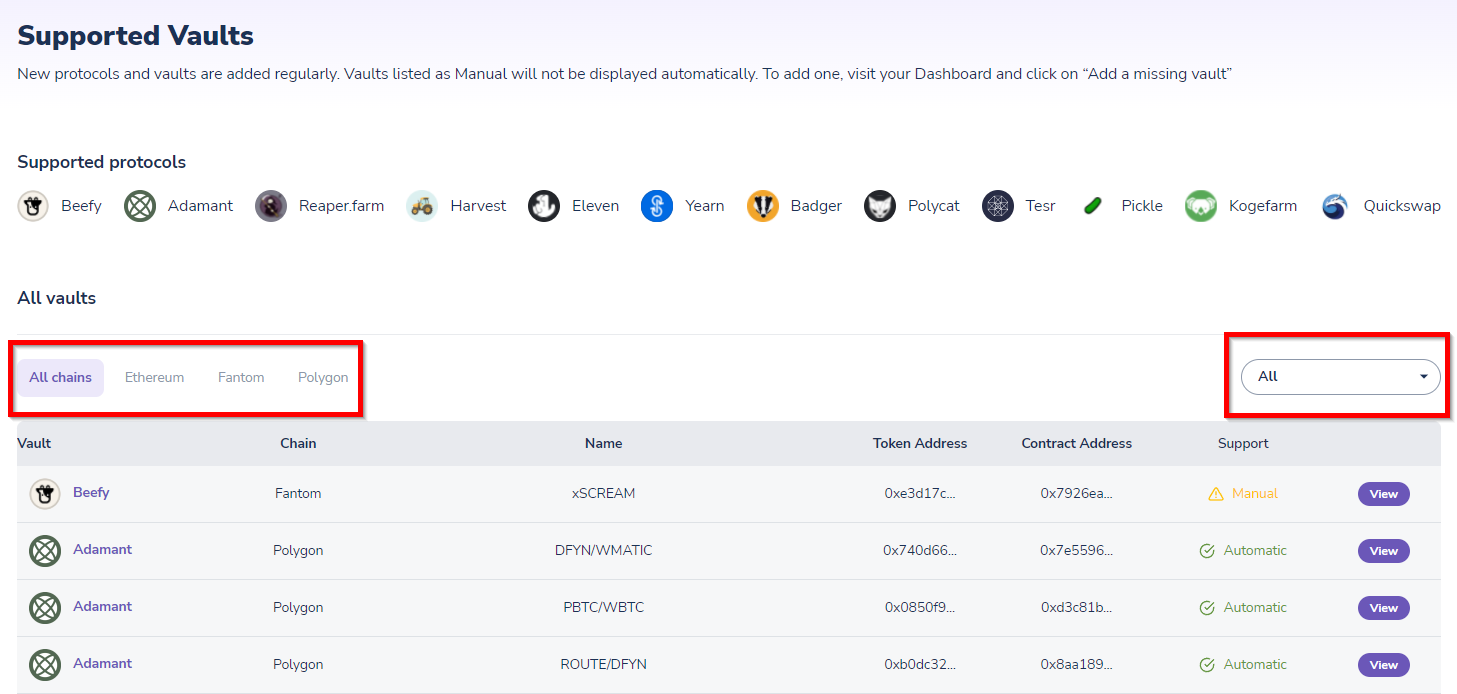
Task: Click the Beefy protocol cow icon
Action: pyautogui.click(x=33, y=206)
